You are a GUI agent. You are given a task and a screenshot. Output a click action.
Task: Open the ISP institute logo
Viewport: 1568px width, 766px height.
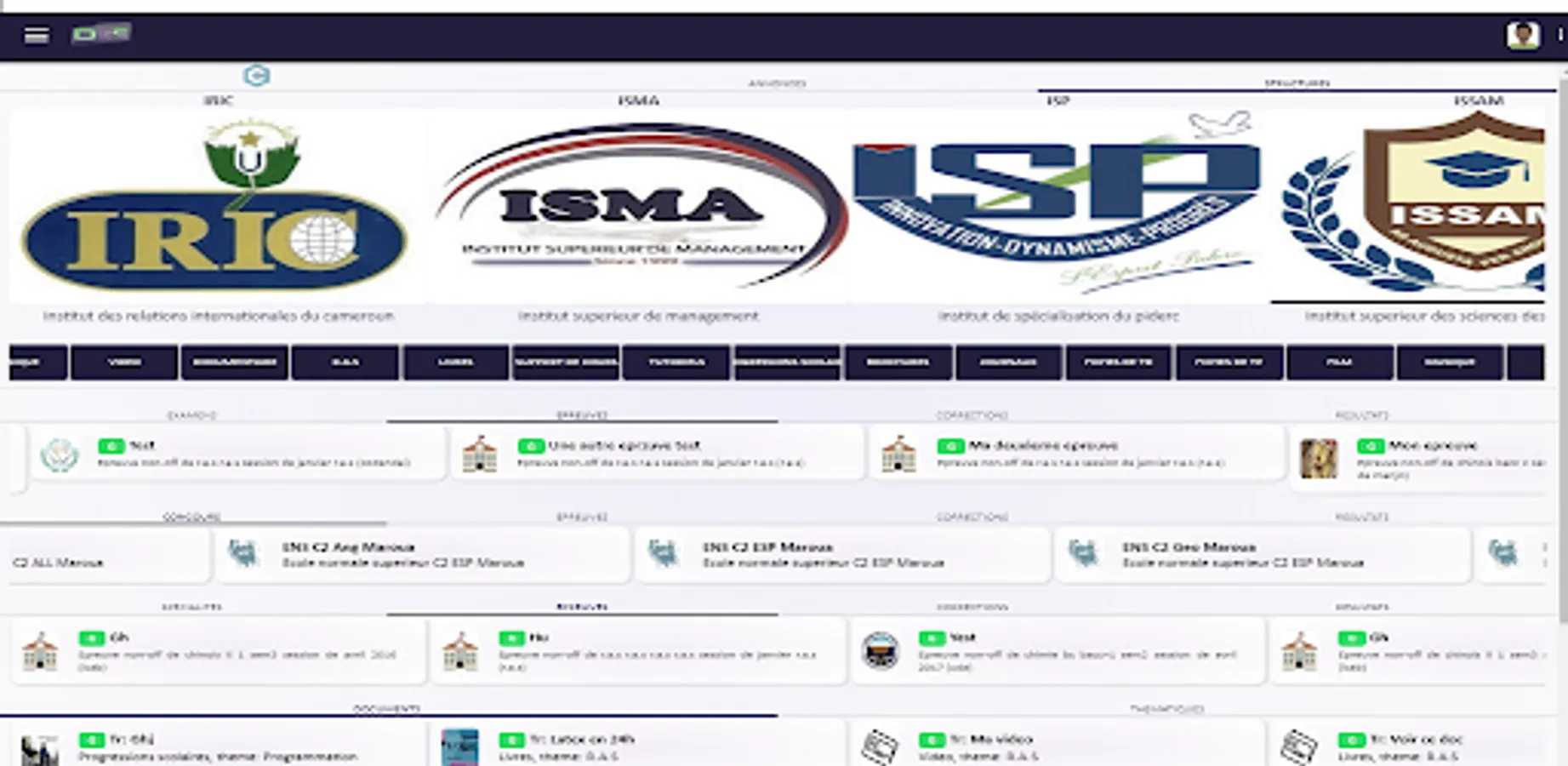(1058, 206)
